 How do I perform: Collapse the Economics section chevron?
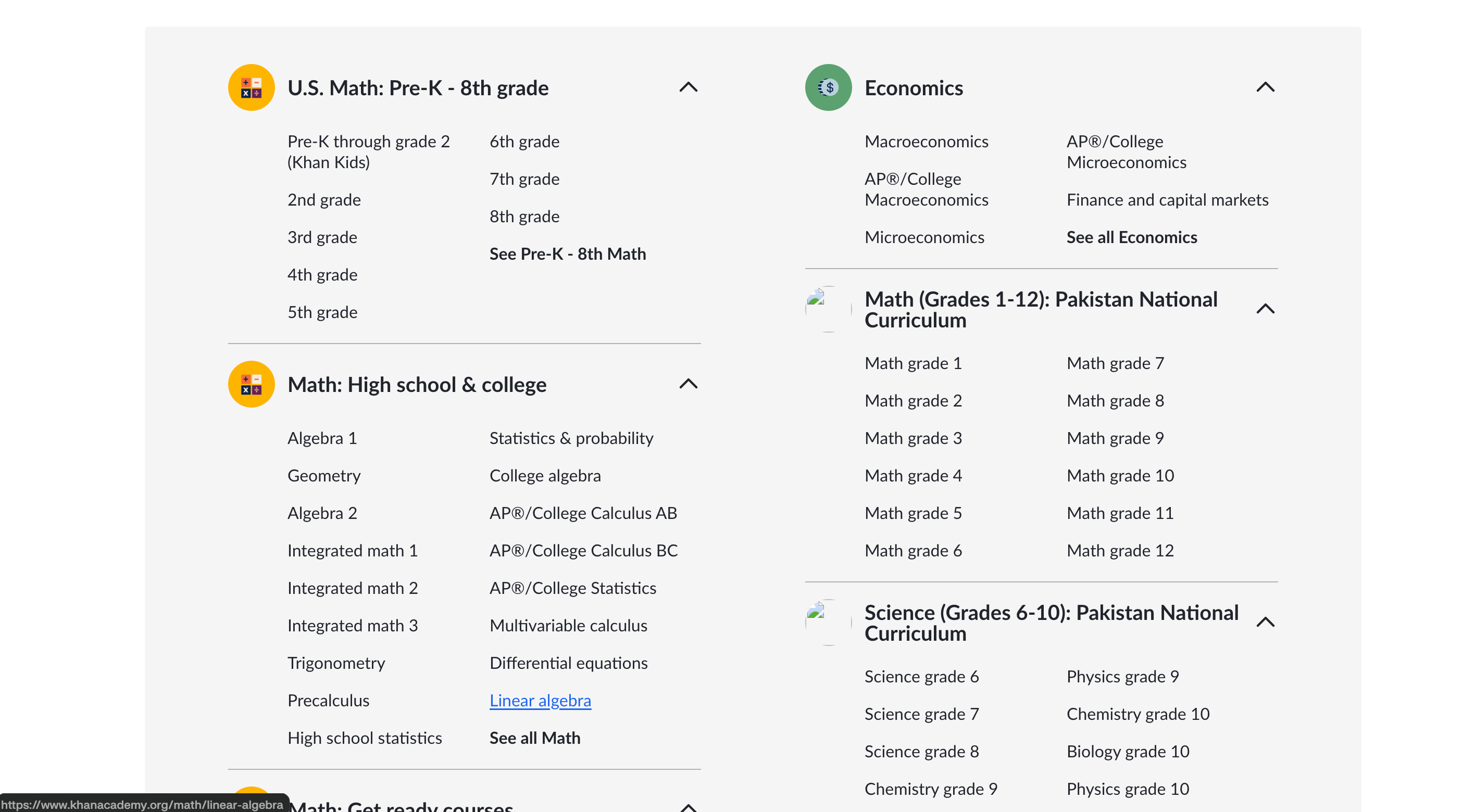1265,87
